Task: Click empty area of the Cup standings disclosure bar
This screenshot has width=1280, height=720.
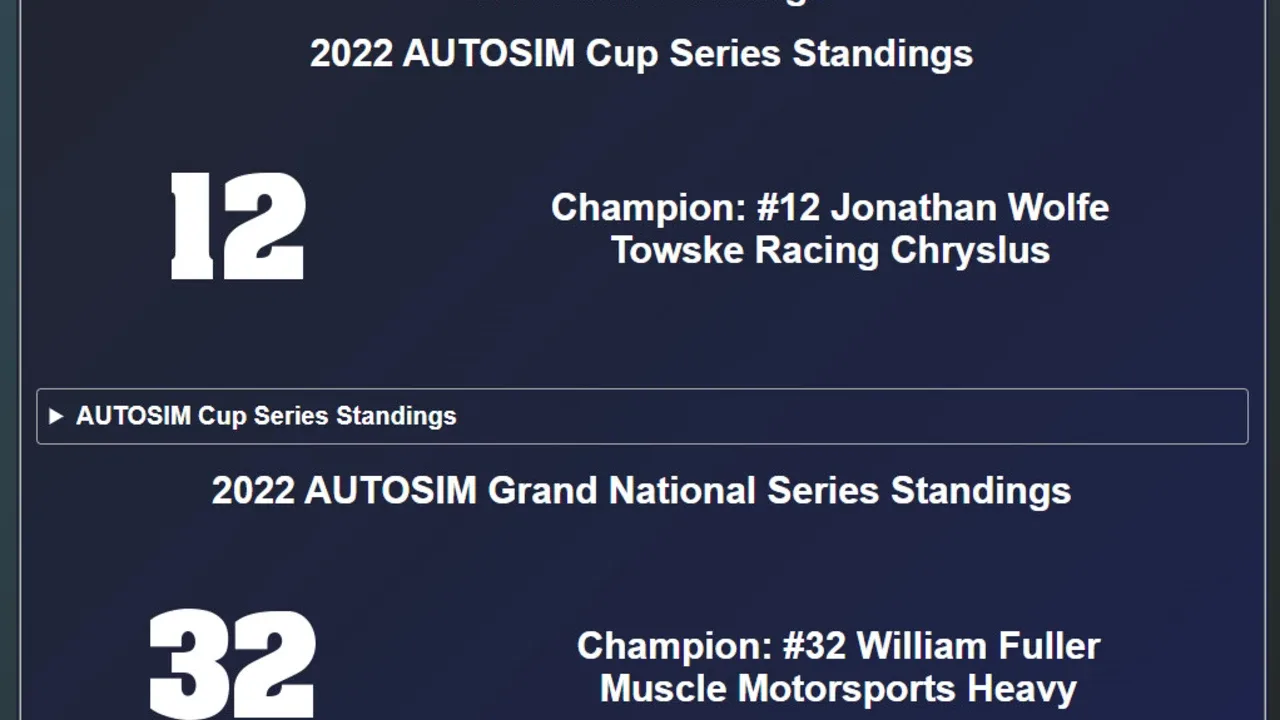Action: pos(850,416)
